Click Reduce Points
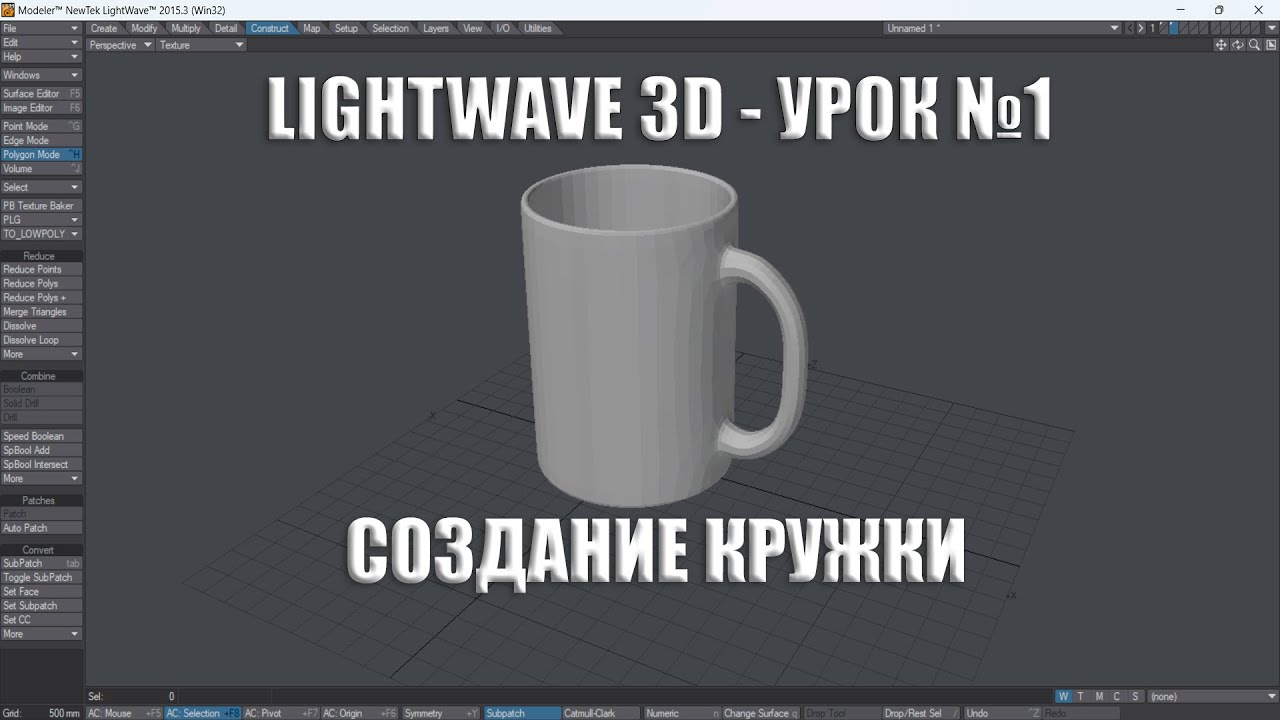This screenshot has height=720, width=1280. (x=41, y=269)
